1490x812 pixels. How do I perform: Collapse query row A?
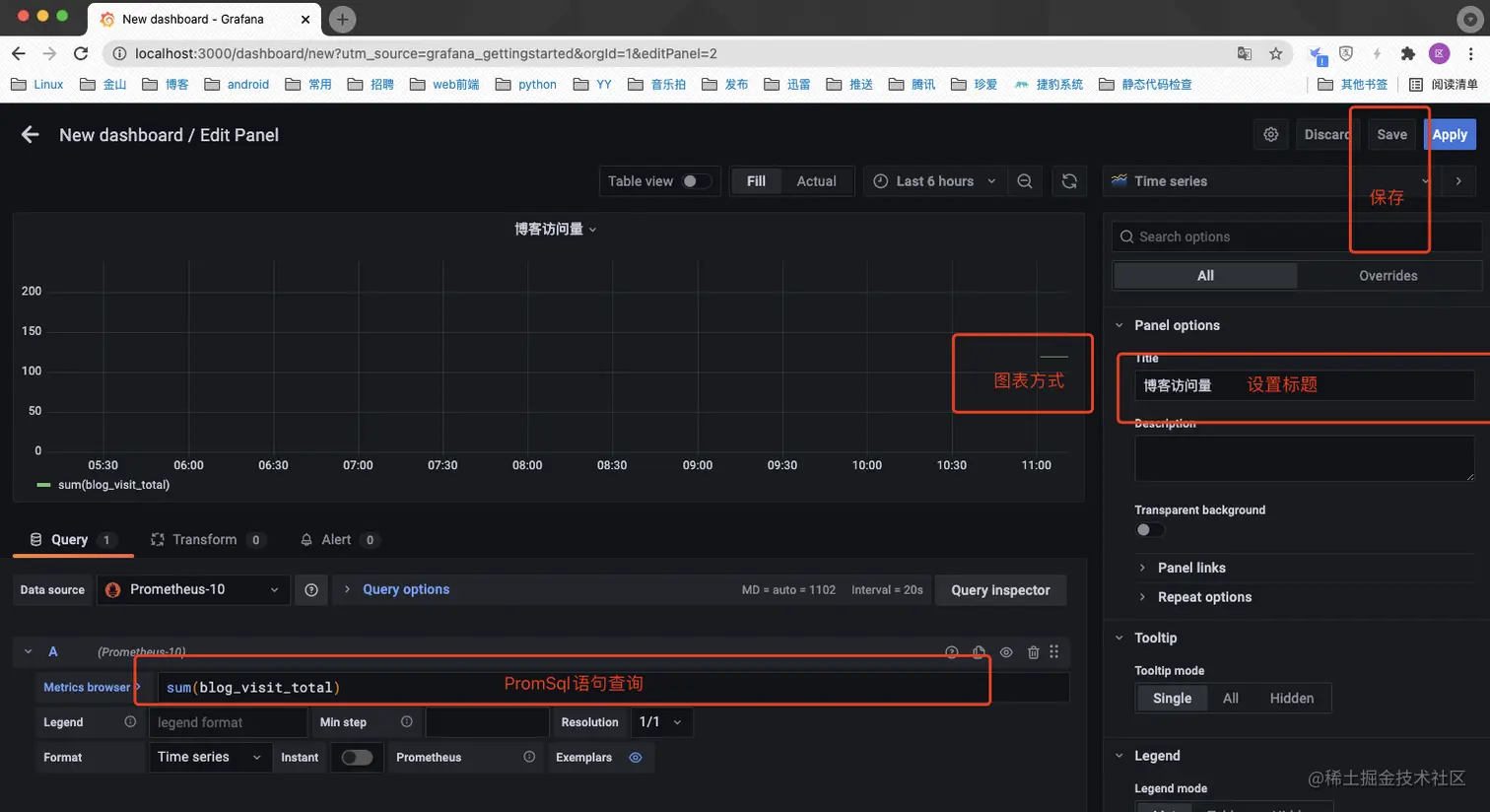pos(29,651)
